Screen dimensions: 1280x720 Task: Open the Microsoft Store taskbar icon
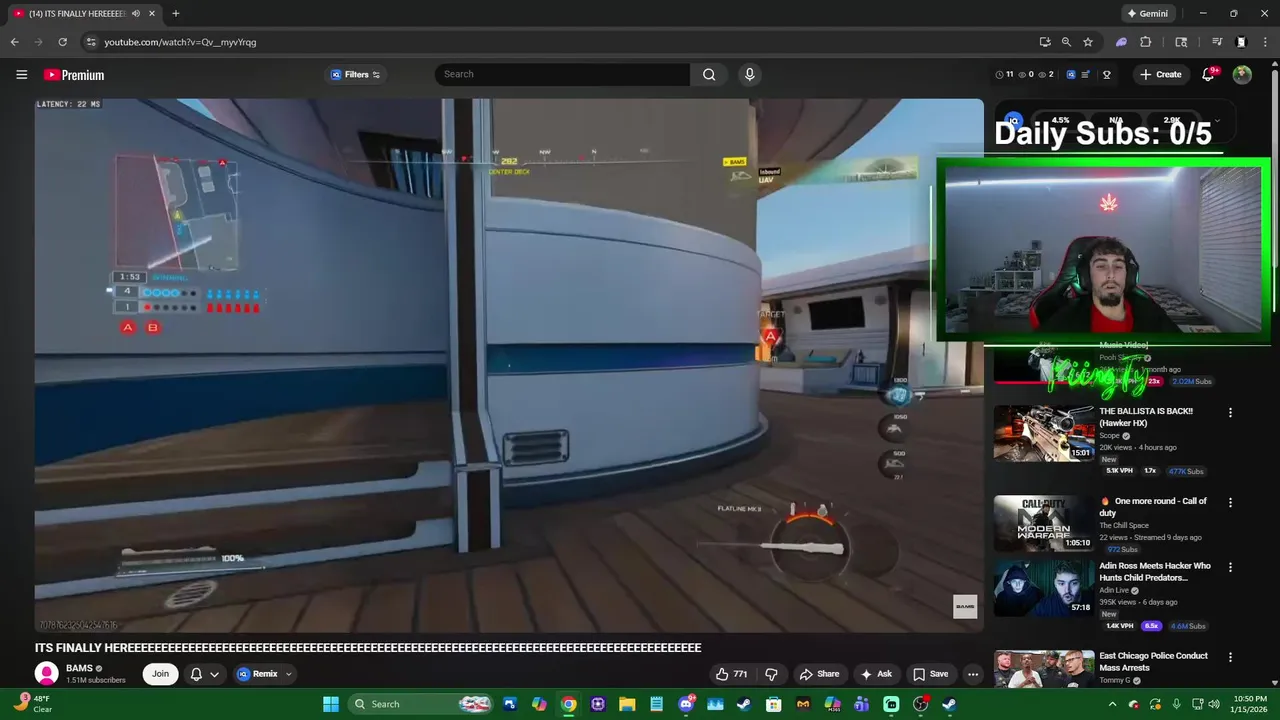pos(773,704)
